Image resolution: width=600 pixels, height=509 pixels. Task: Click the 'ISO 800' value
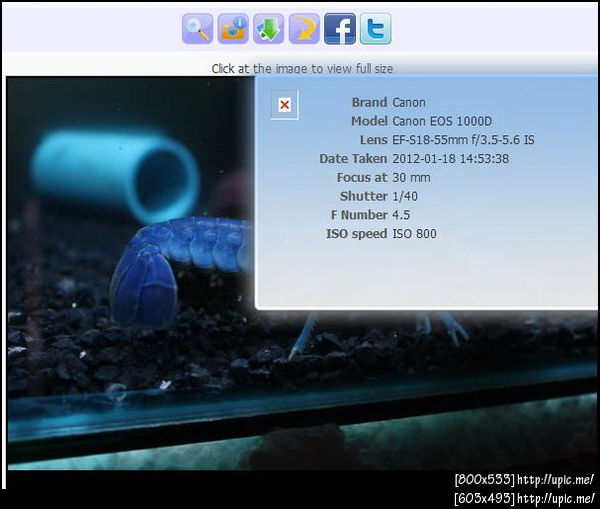(414, 234)
